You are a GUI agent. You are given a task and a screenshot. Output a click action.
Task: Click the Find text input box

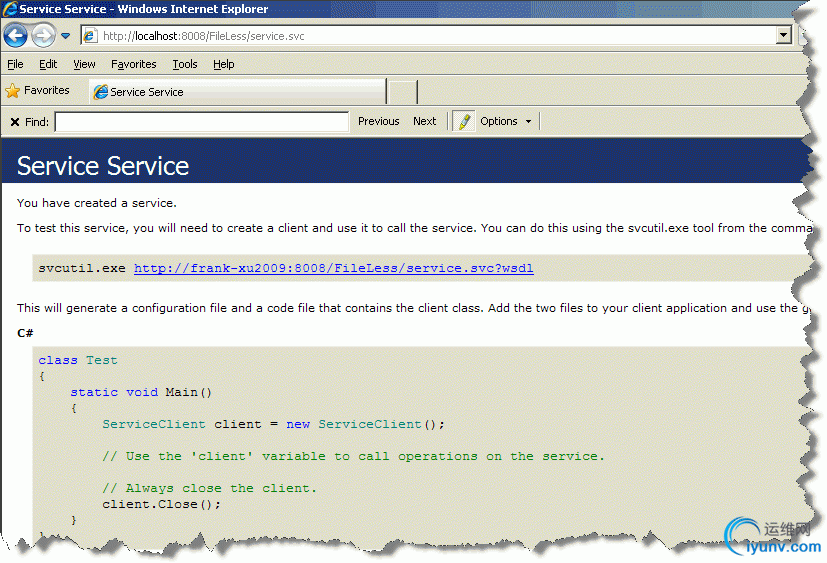point(201,122)
